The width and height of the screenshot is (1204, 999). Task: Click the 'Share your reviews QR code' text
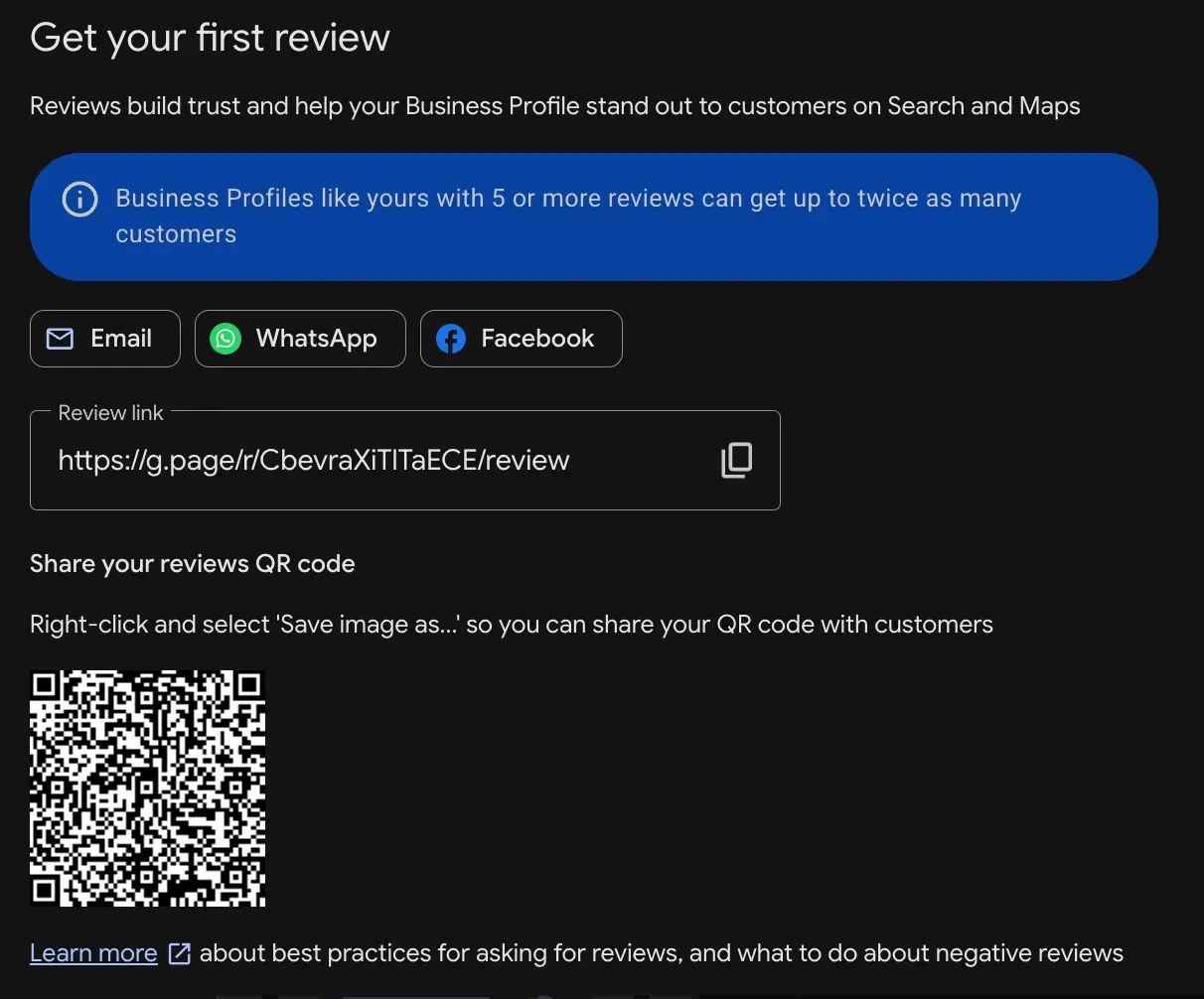(193, 564)
